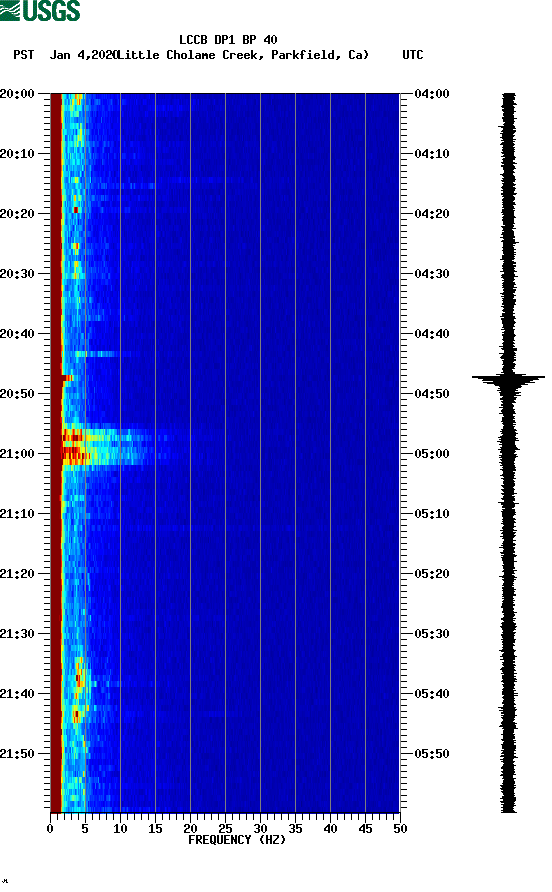Click the 20:00 PST time label
552x892 pixels.
click(17, 94)
